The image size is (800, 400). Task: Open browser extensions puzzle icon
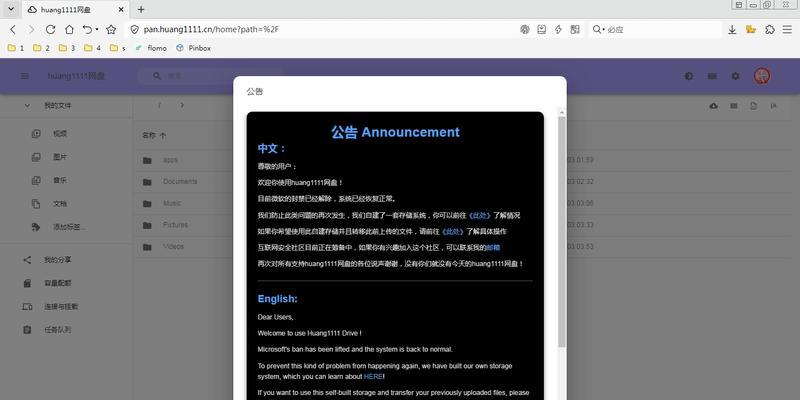tap(770, 30)
